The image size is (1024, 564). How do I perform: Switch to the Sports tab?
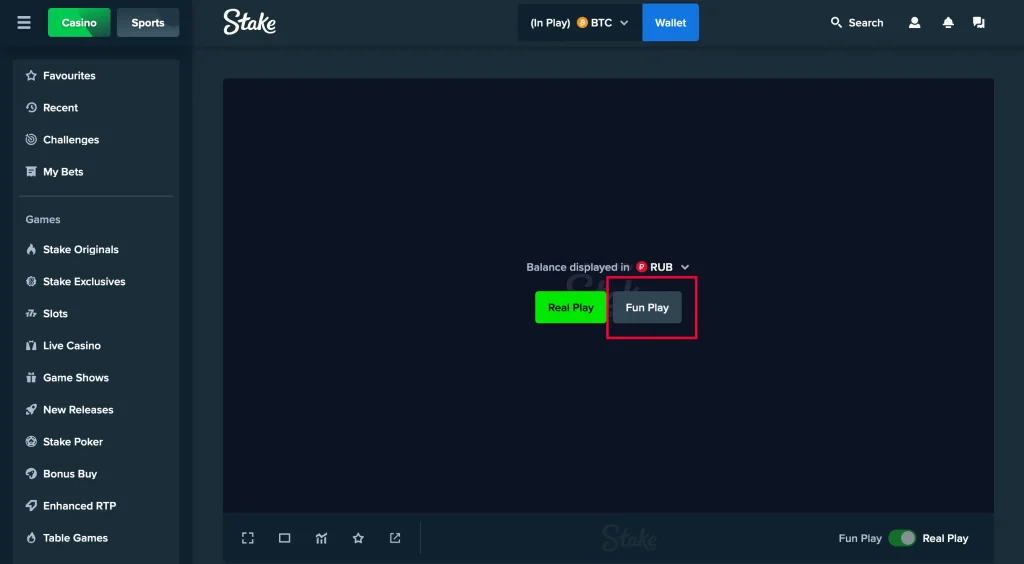(148, 23)
